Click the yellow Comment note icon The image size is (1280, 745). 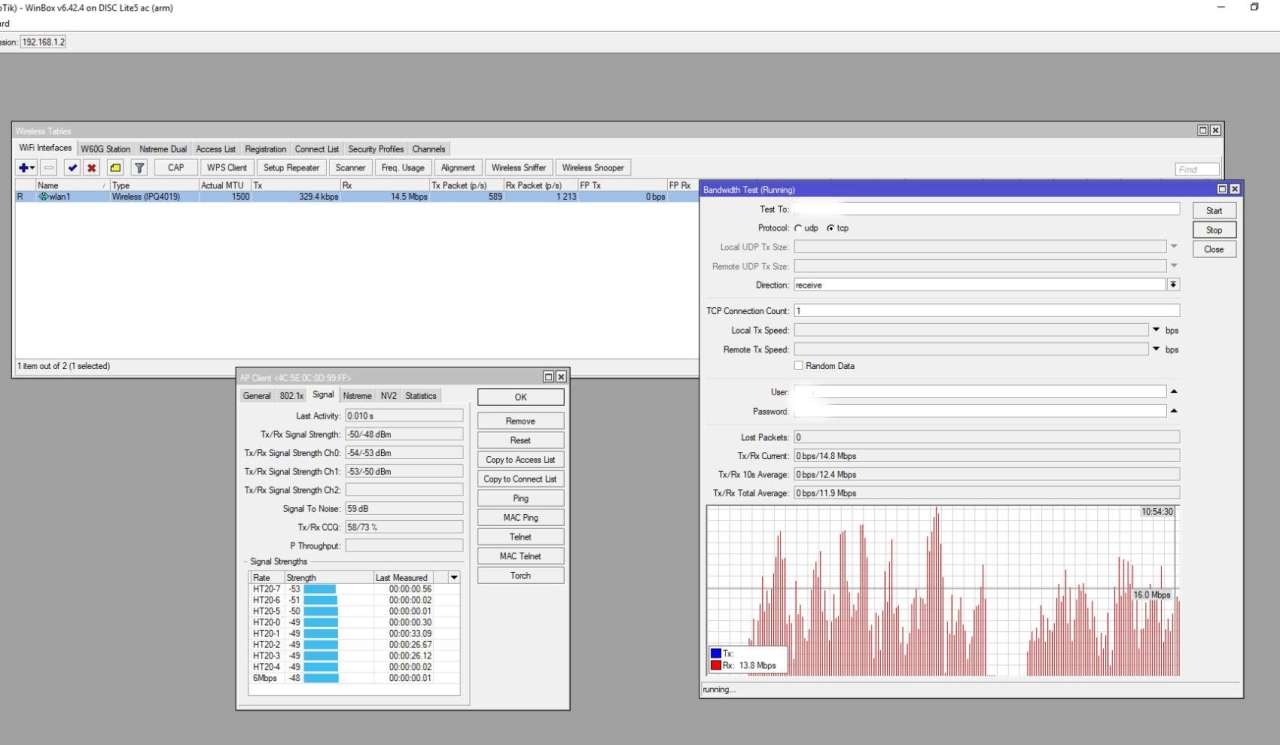pyautogui.click(x=115, y=168)
